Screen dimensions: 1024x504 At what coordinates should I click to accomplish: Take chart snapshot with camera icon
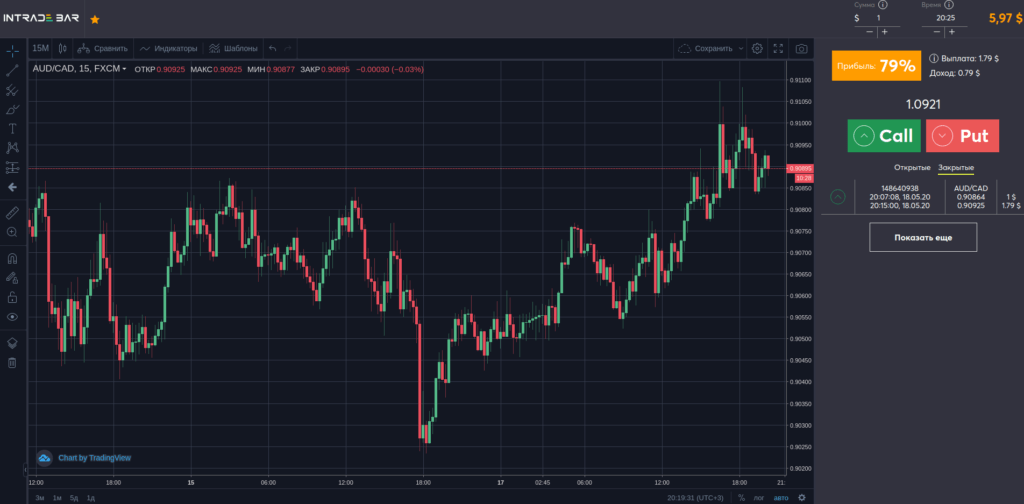801,48
